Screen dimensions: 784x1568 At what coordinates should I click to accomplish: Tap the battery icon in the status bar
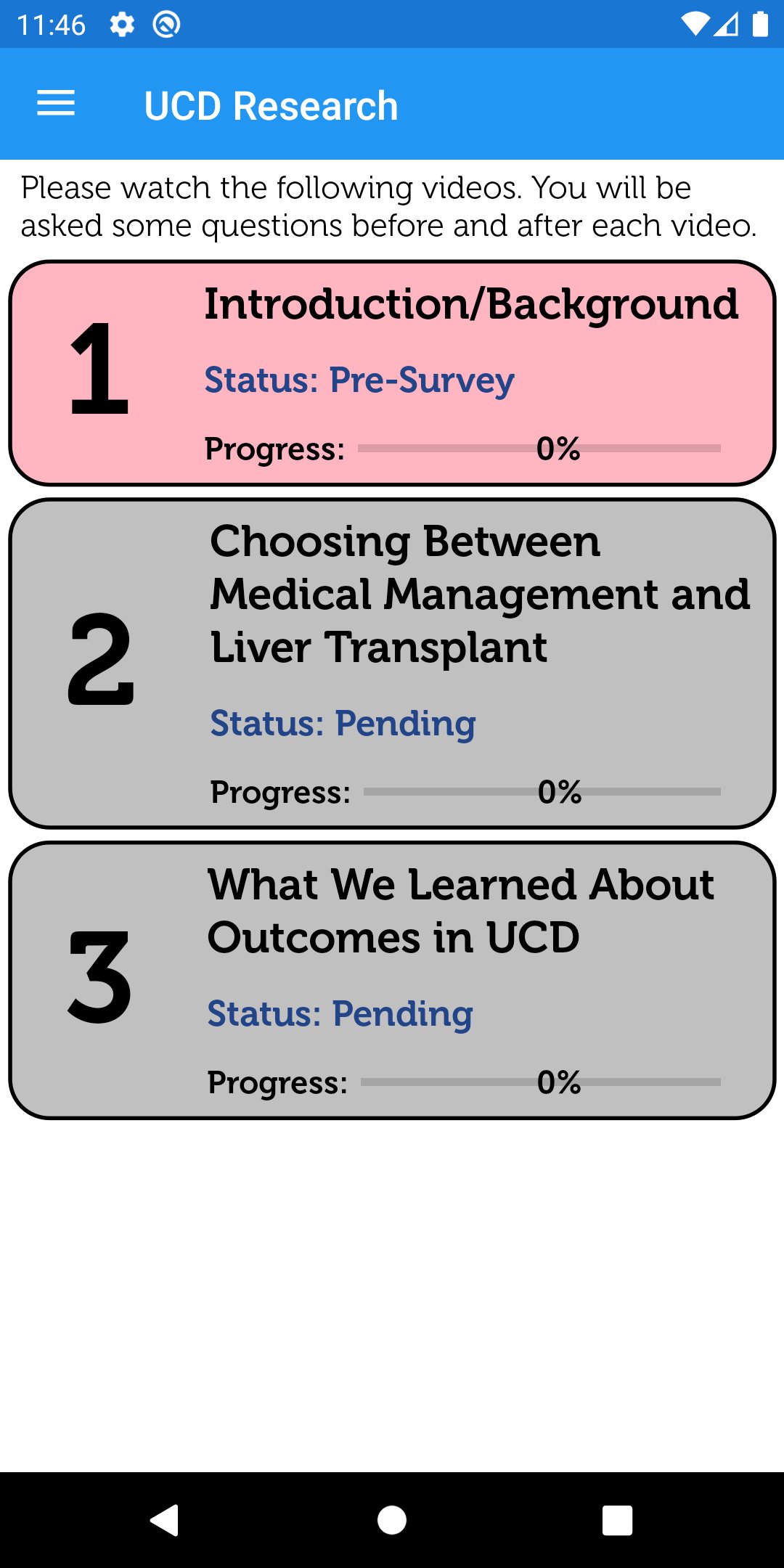pyautogui.click(x=761, y=24)
